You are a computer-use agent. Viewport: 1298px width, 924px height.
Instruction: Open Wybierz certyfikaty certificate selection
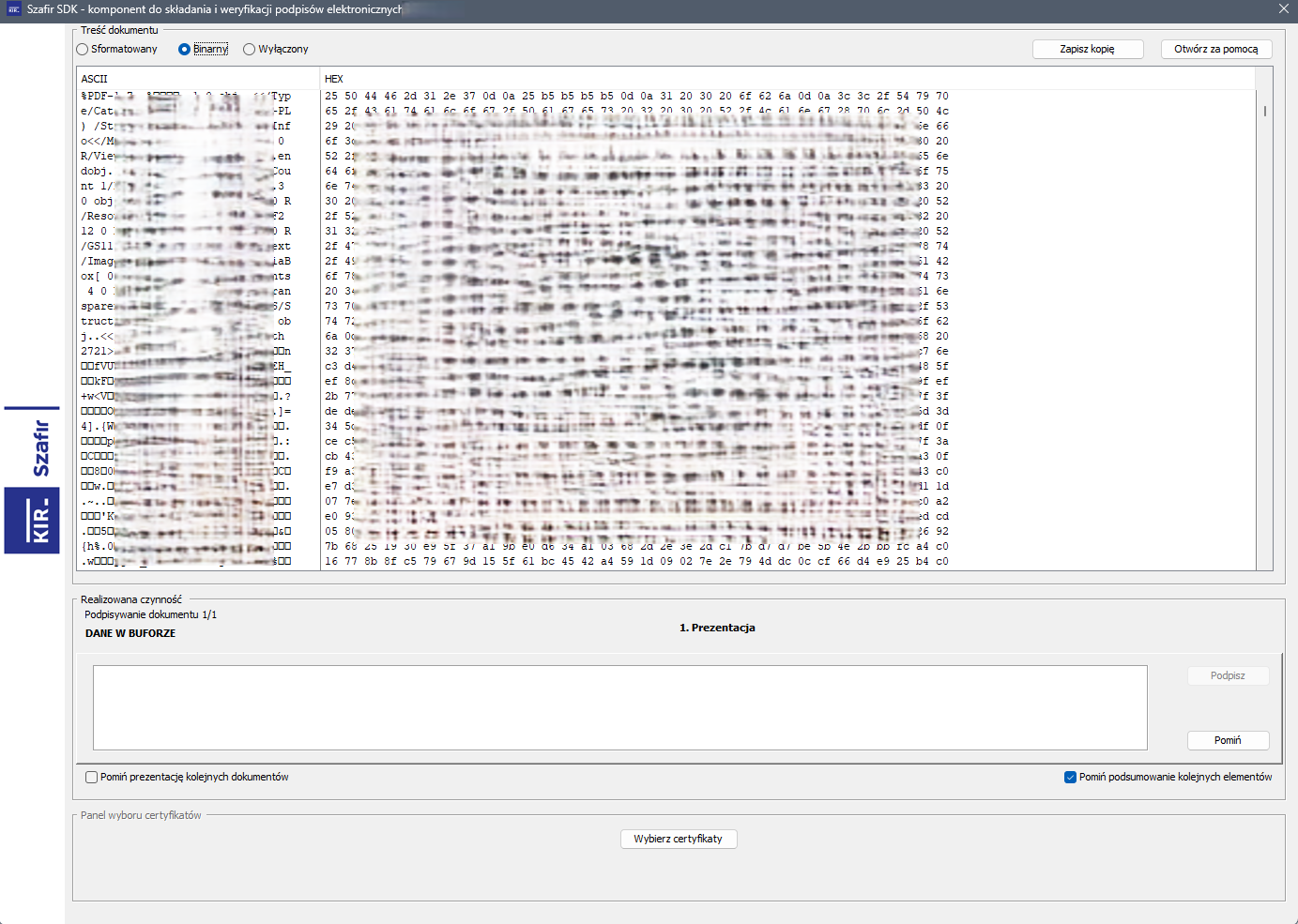678,839
